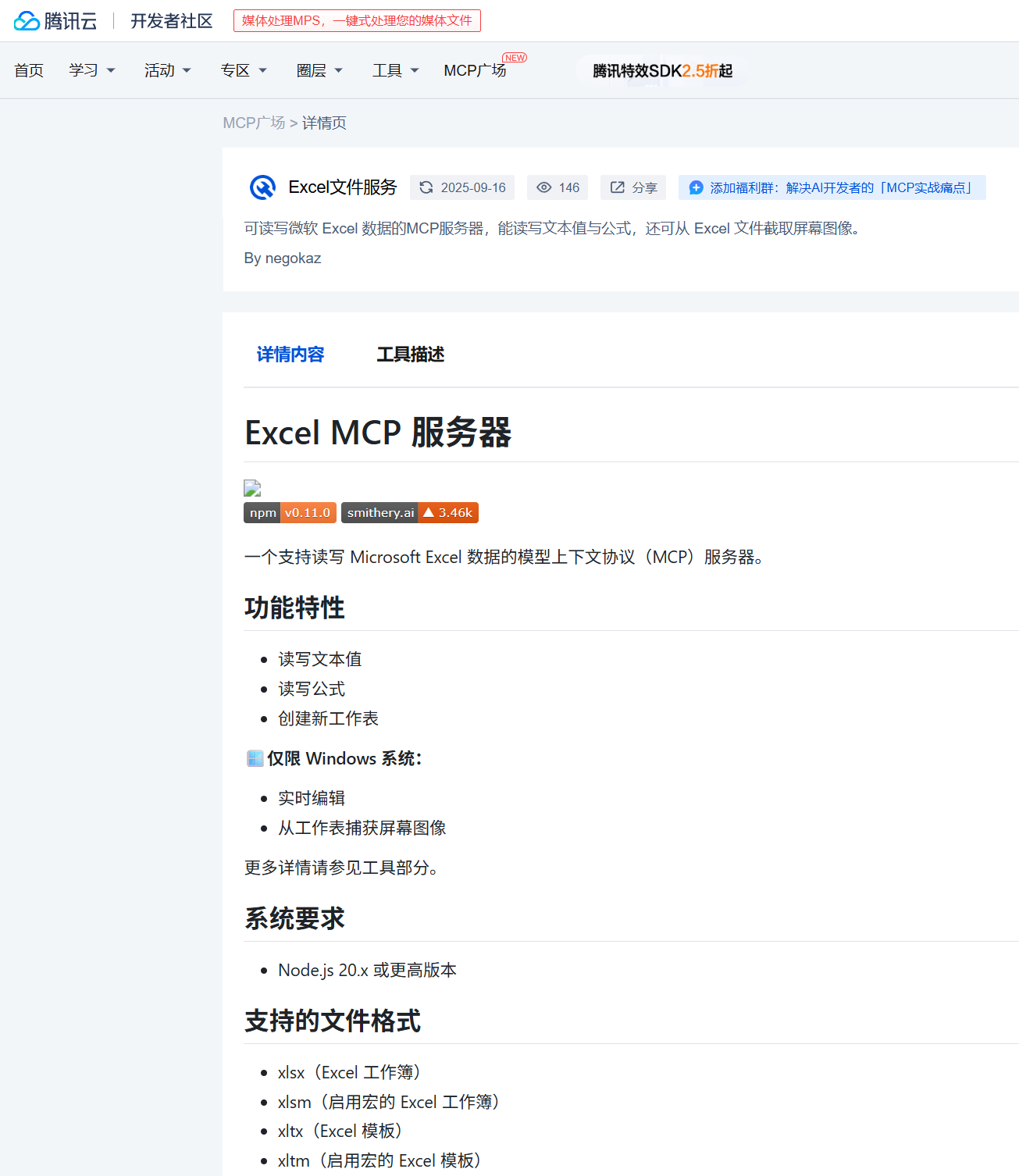This screenshot has height=1176, width=1019.
Task: Expand the 工具 dropdown
Action: coord(394,70)
